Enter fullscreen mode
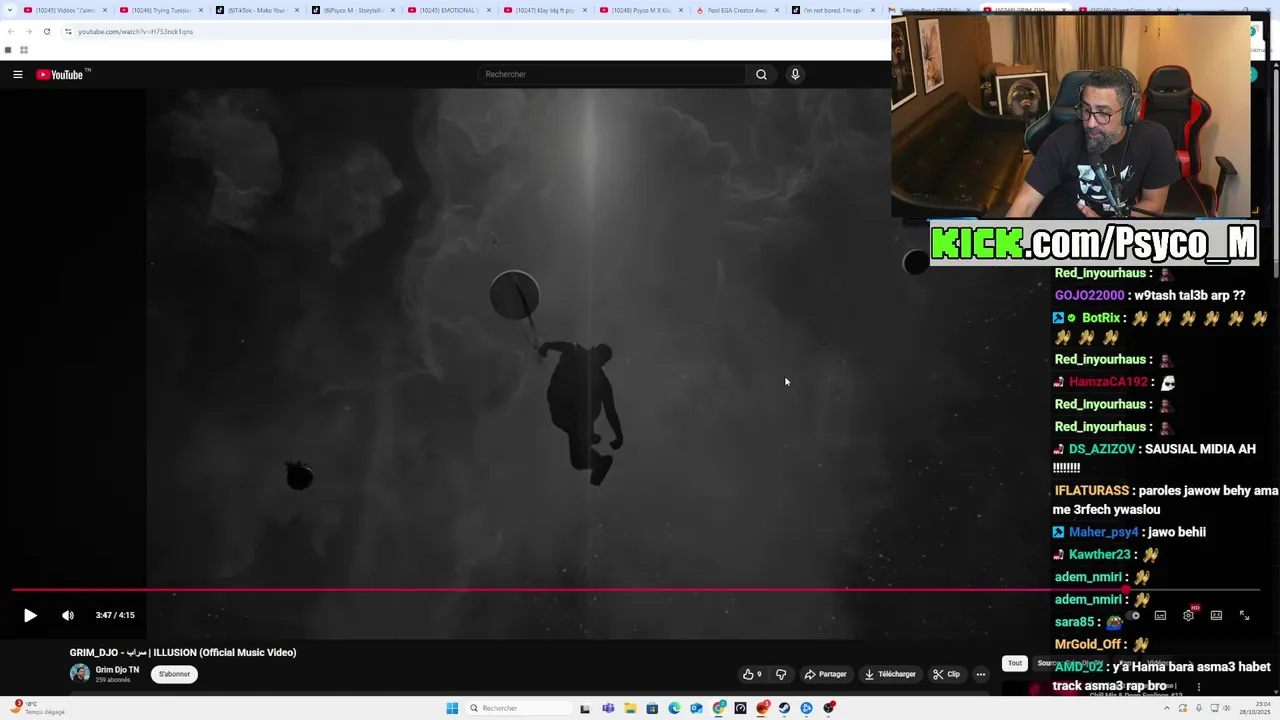The height and width of the screenshot is (720, 1280). point(1244,616)
